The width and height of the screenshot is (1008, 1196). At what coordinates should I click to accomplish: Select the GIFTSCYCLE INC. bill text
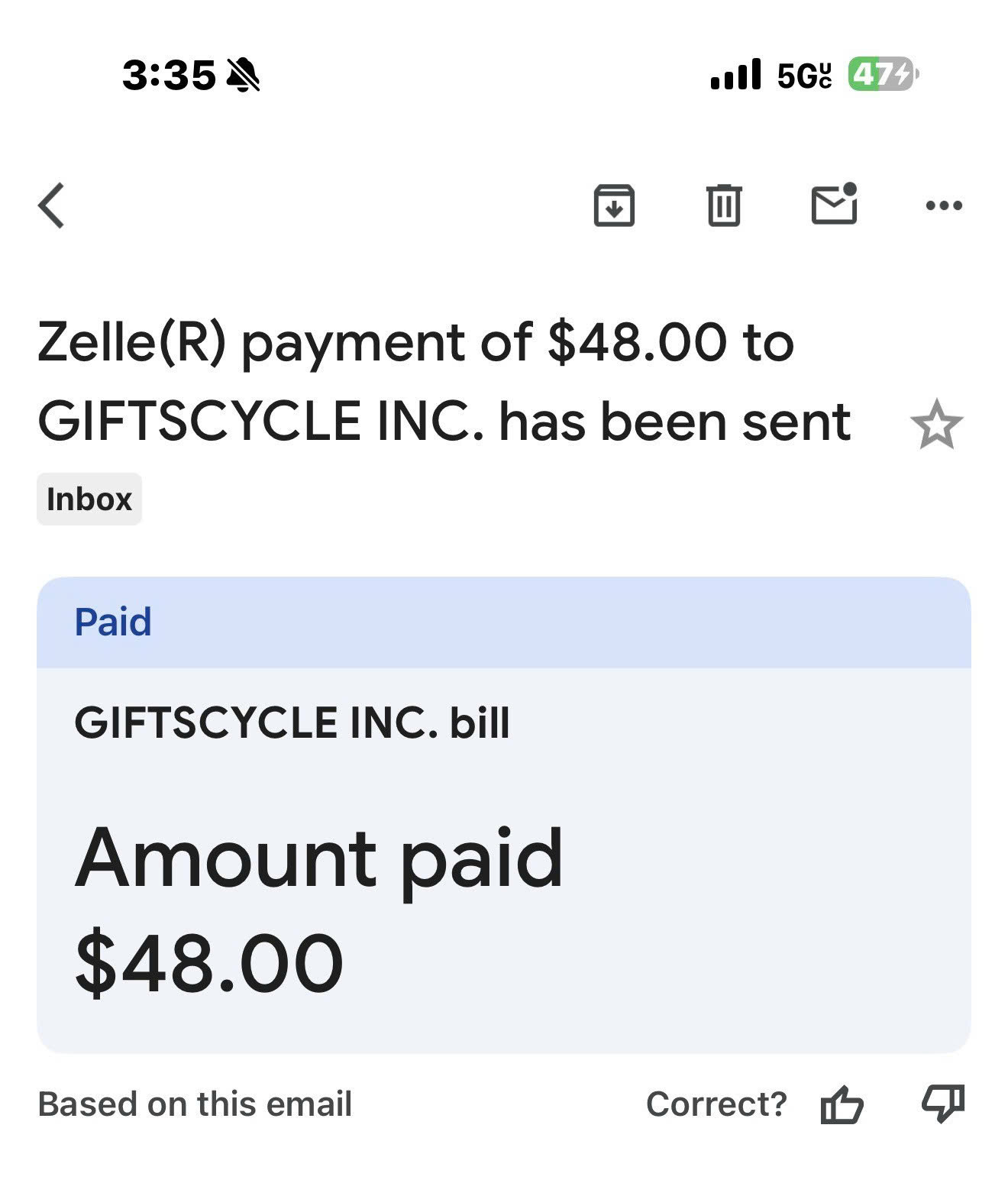[292, 722]
